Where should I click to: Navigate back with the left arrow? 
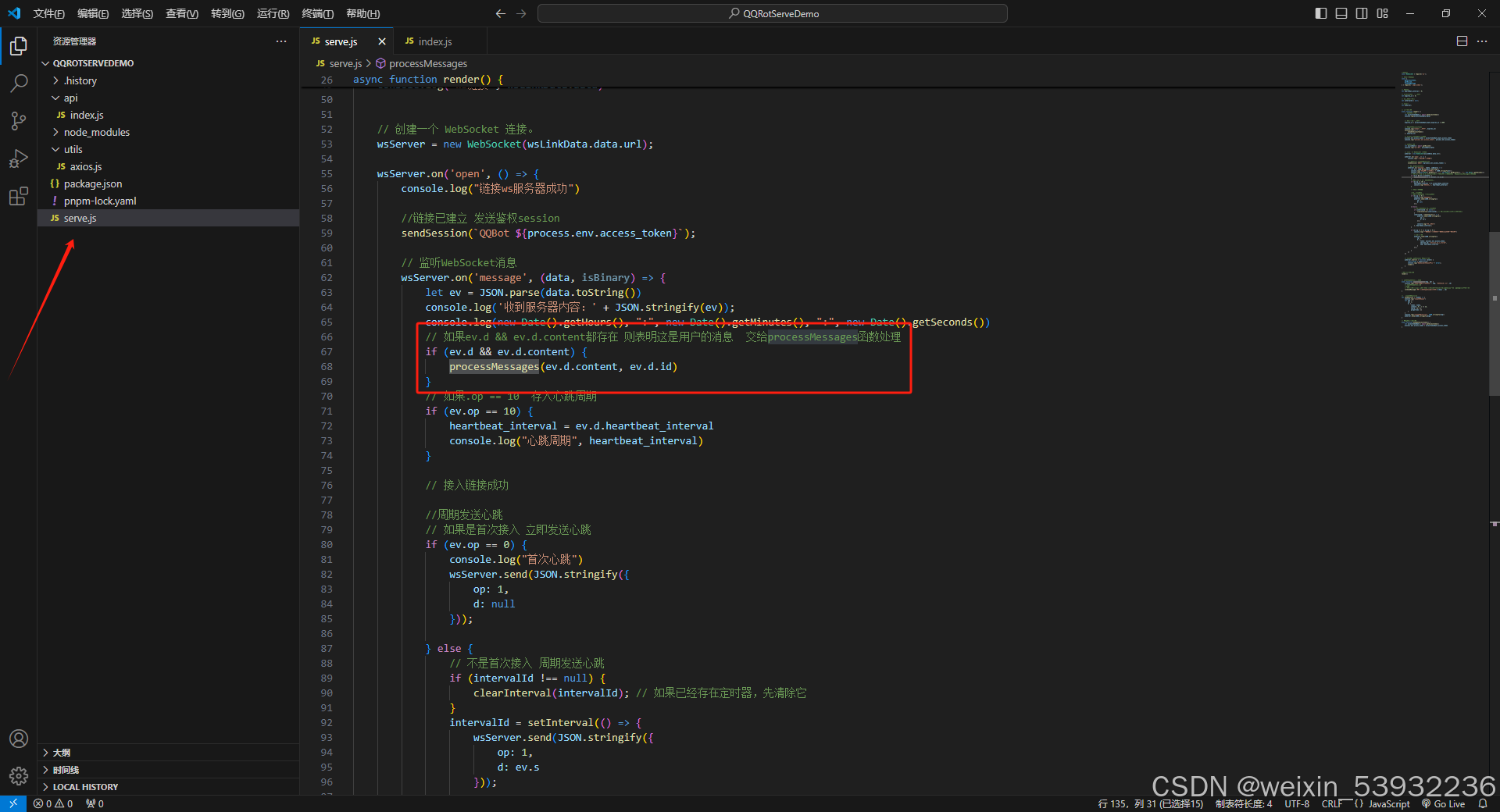(500, 13)
